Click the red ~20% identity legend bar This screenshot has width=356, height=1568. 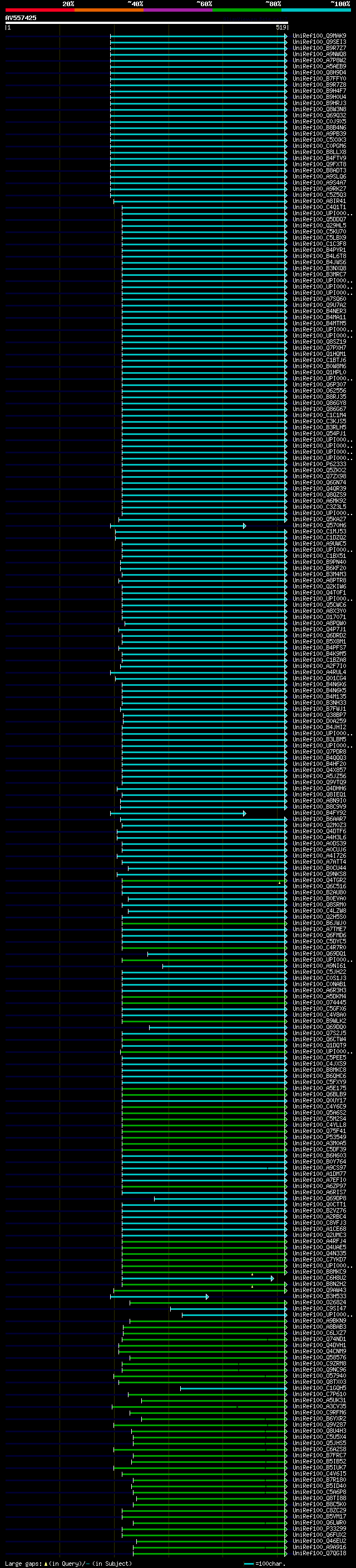39,11
